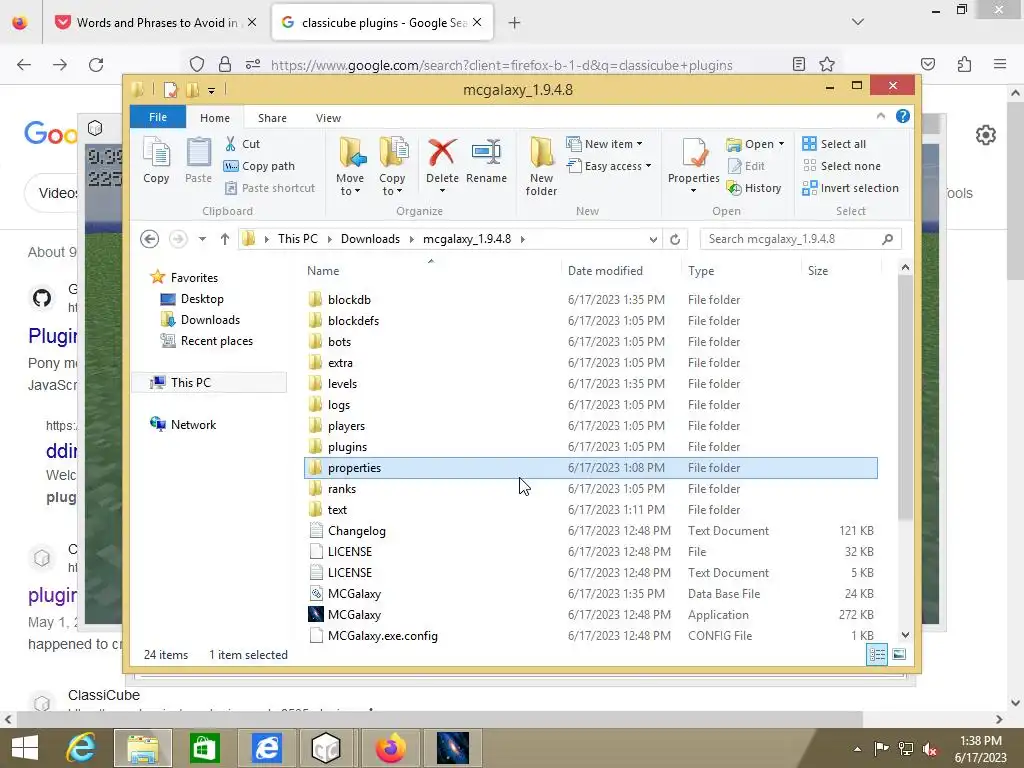Click the Explorer Help question mark icon

point(903,116)
